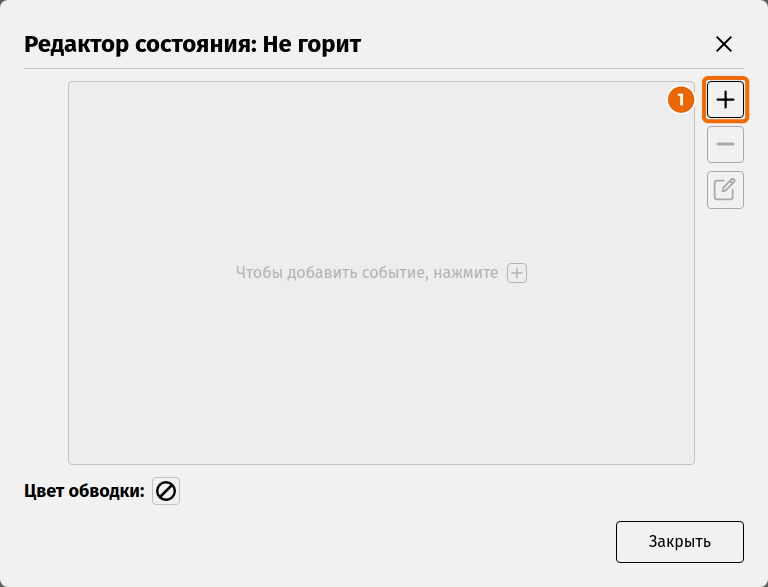Image resolution: width=768 pixels, height=587 pixels.
Task: Add a new event with the plus button
Action: click(x=725, y=100)
